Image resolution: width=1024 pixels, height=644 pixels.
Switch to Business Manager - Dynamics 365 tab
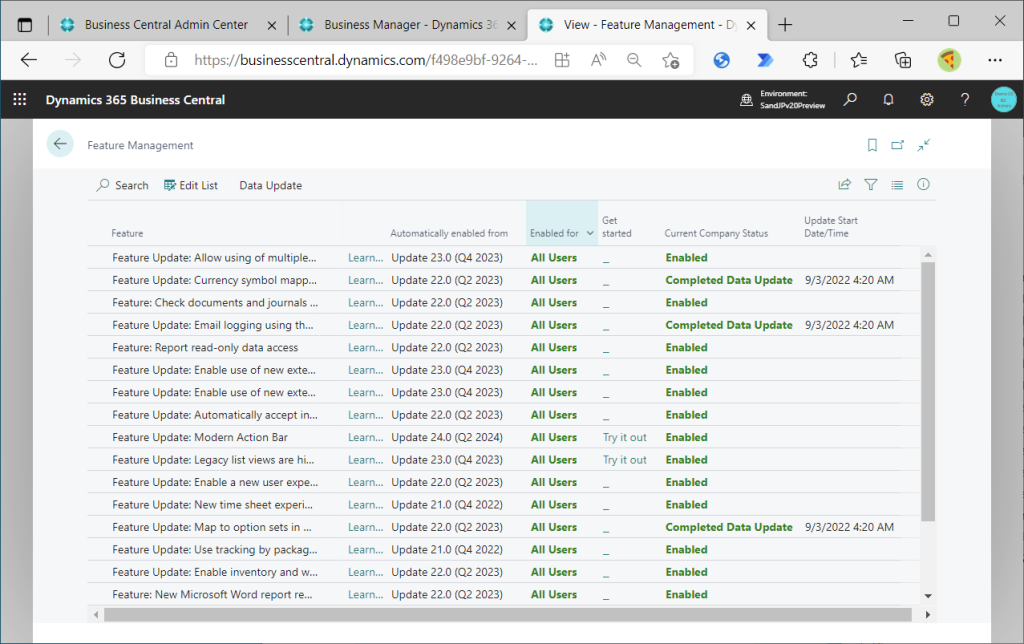point(410,25)
